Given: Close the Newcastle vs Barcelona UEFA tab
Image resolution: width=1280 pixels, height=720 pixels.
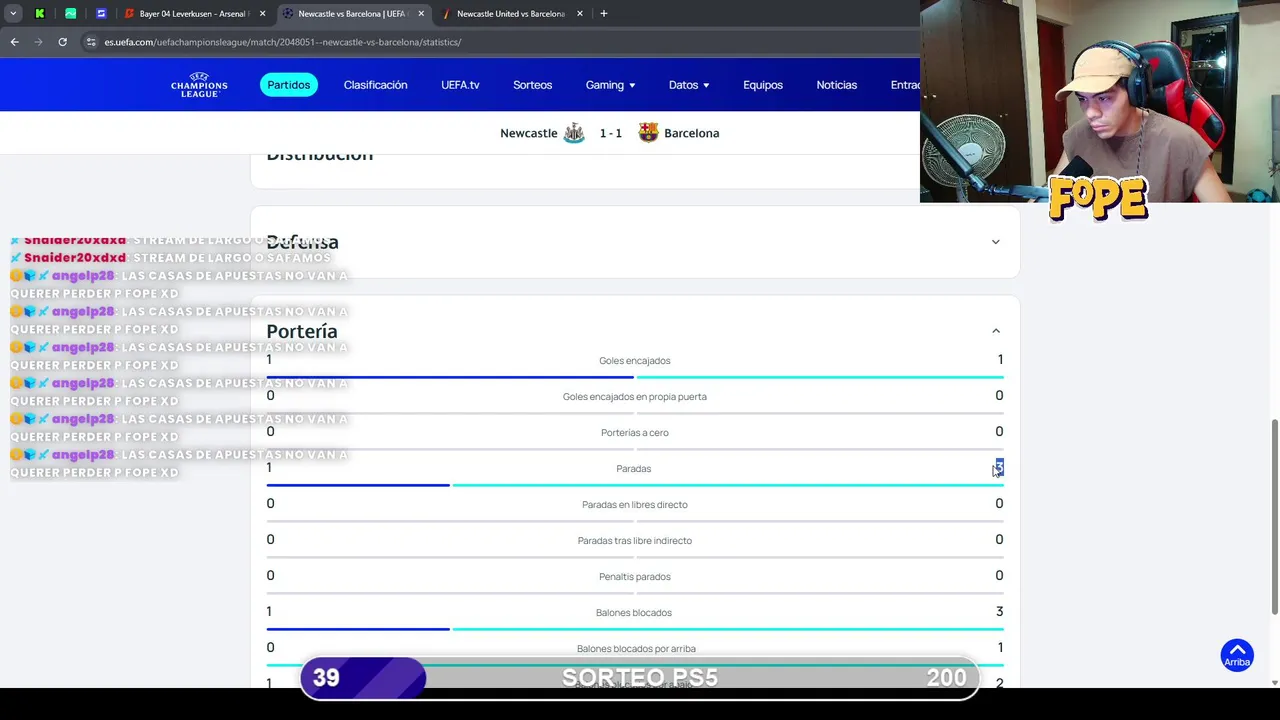Looking at the screenshot, I should pyautogui.click(x=420, y=14).
